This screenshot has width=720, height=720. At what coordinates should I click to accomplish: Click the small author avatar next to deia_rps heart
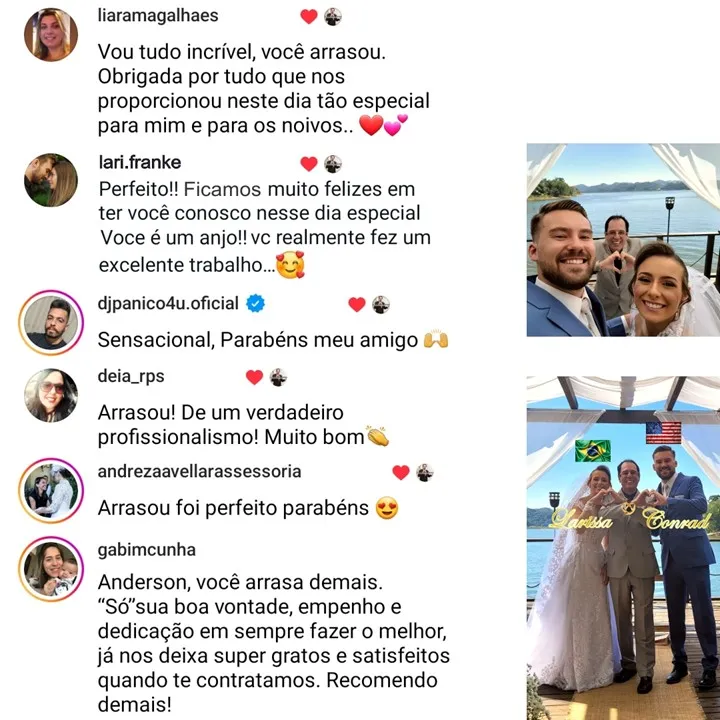[x=278, y=377]
